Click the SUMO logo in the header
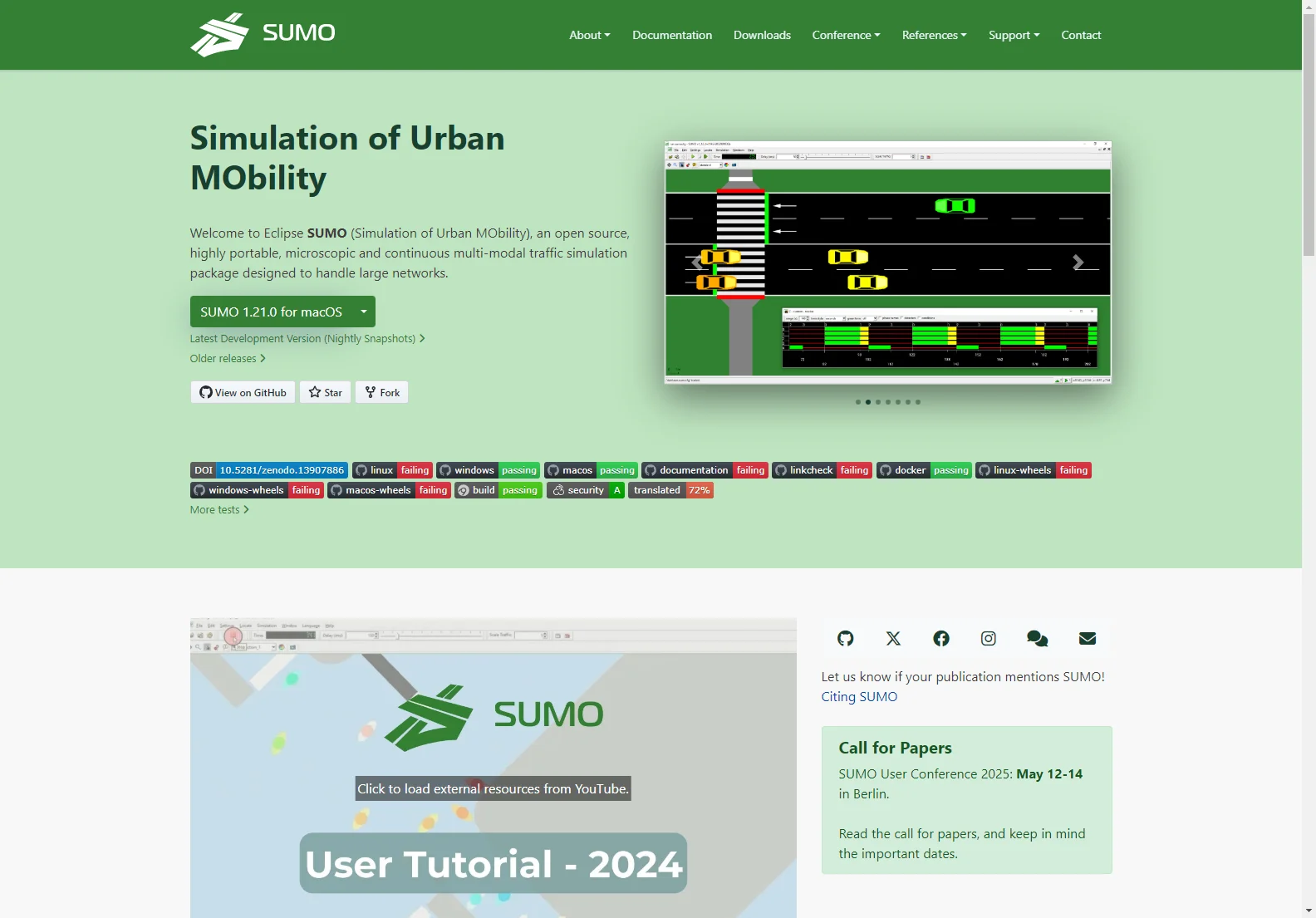The height and width of the screenshot is (918, 1316). pos(263,34)
